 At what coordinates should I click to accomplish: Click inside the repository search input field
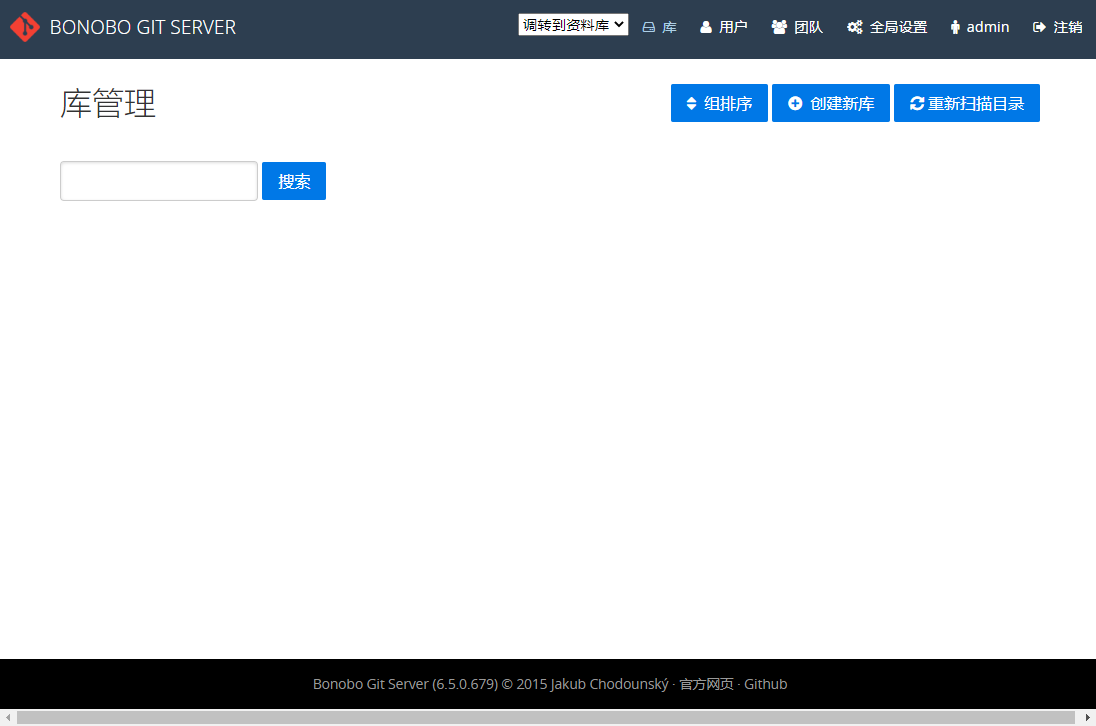(x=158, y=181)
